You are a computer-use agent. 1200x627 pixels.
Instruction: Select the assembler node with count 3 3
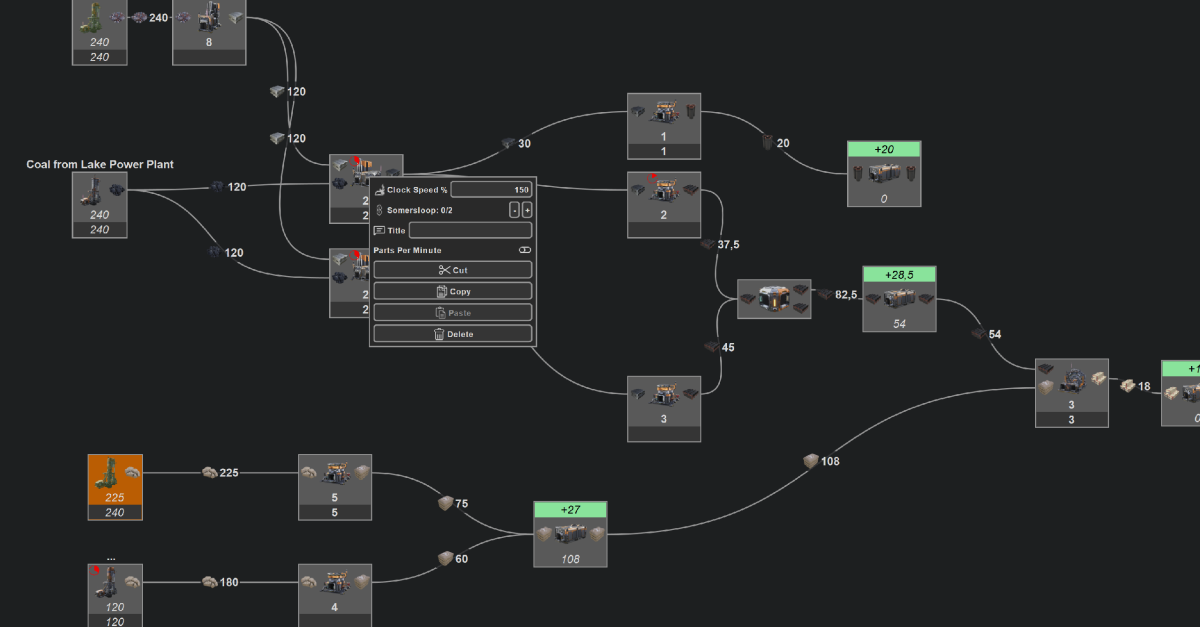click(1072, 392)
